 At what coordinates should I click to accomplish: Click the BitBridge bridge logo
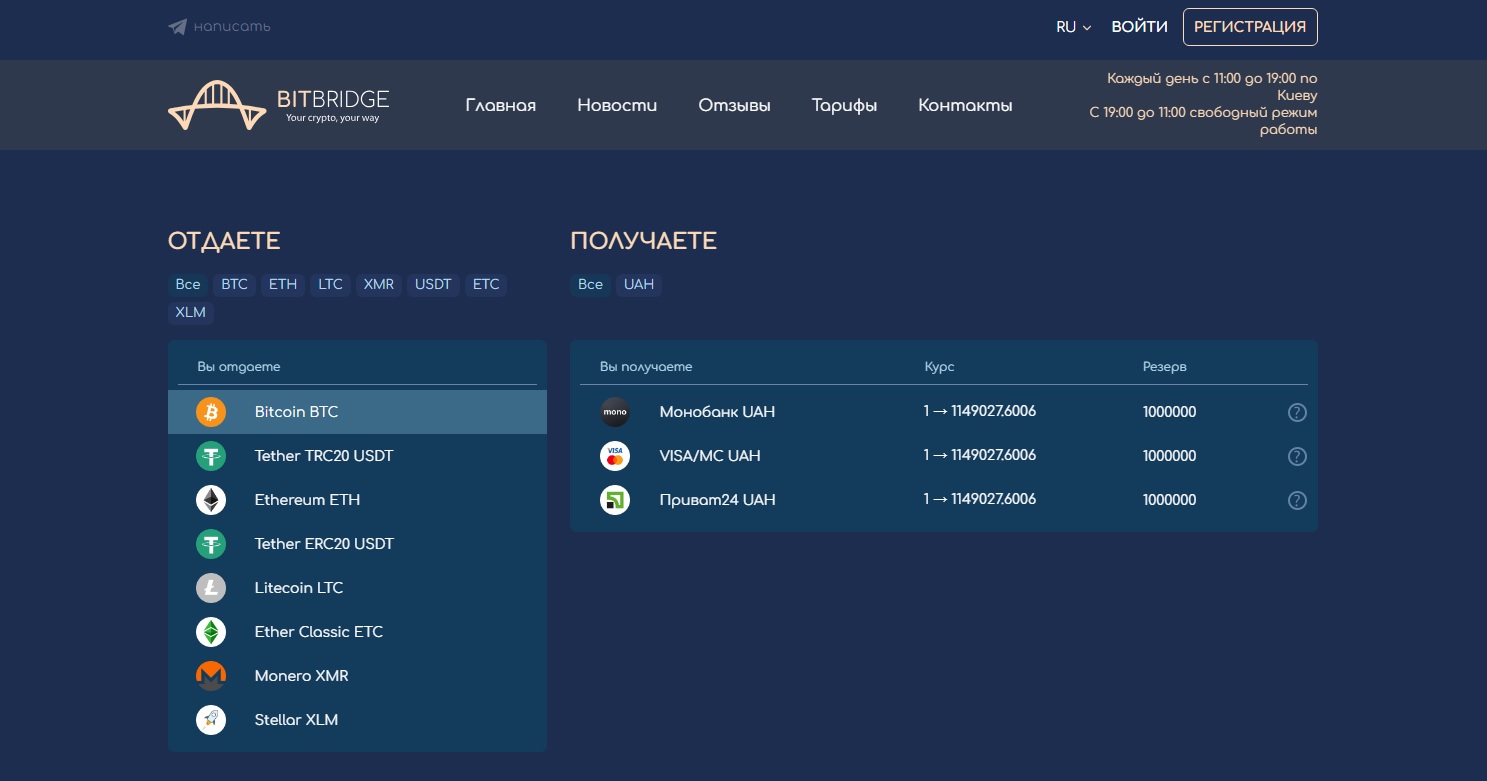[217, 105]
